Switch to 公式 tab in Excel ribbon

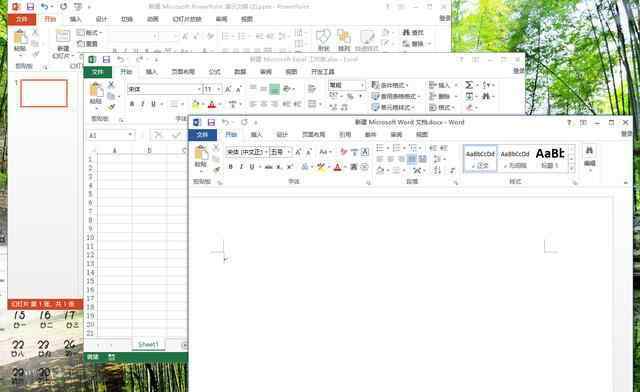click(x=215, y=71)
